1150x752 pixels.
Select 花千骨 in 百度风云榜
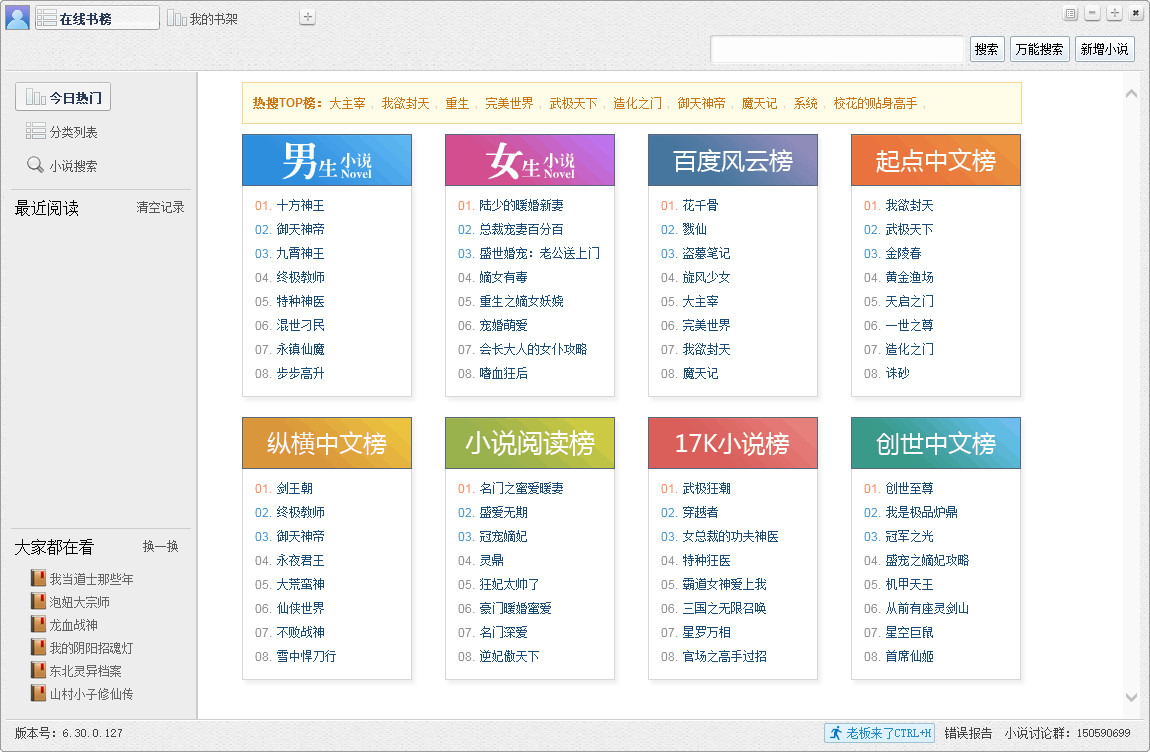click(x=700, y=205)
